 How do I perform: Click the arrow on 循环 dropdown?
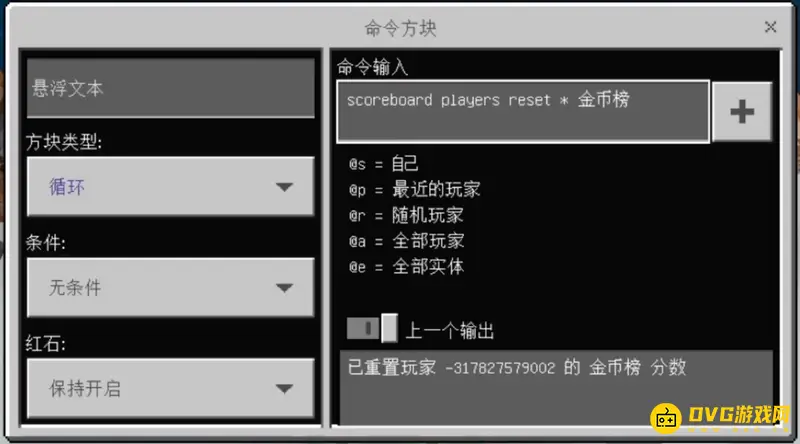click(x=284, y=187)
